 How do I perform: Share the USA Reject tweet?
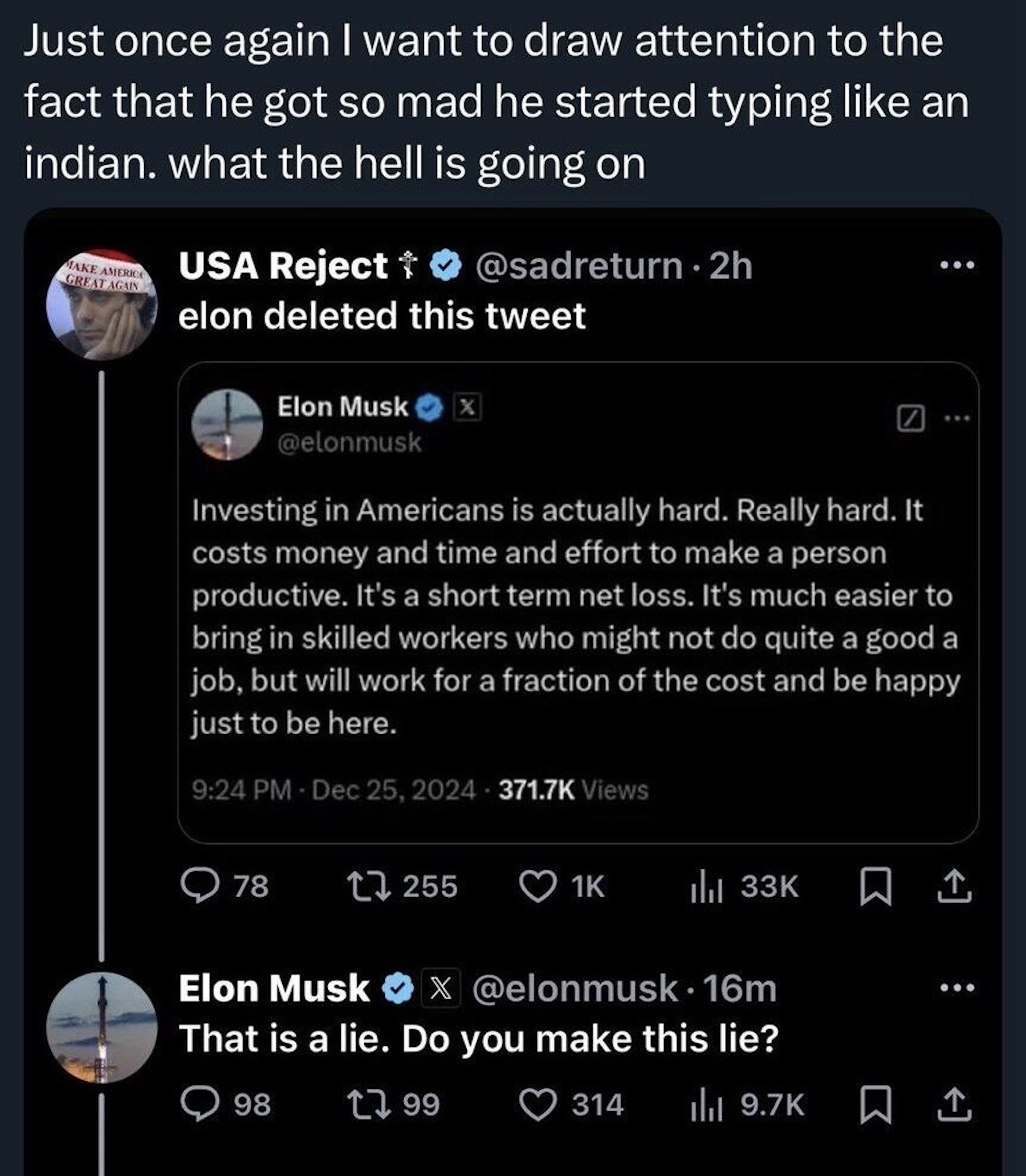click(x=954, y=886)
